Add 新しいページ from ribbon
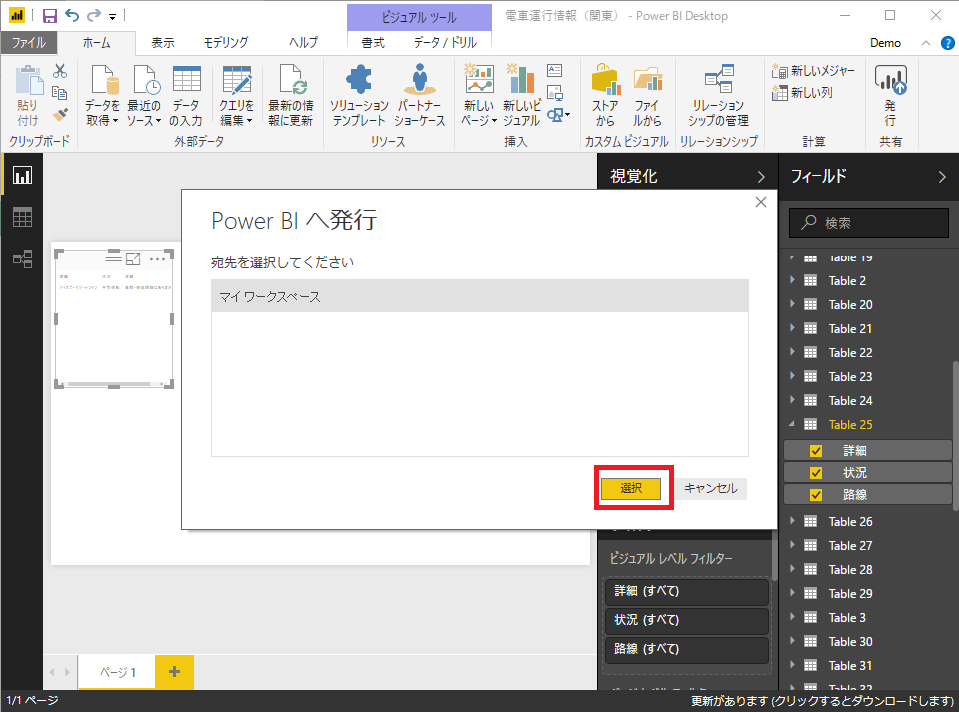Viewport: 959px width, 712px height. pos(478,95)
